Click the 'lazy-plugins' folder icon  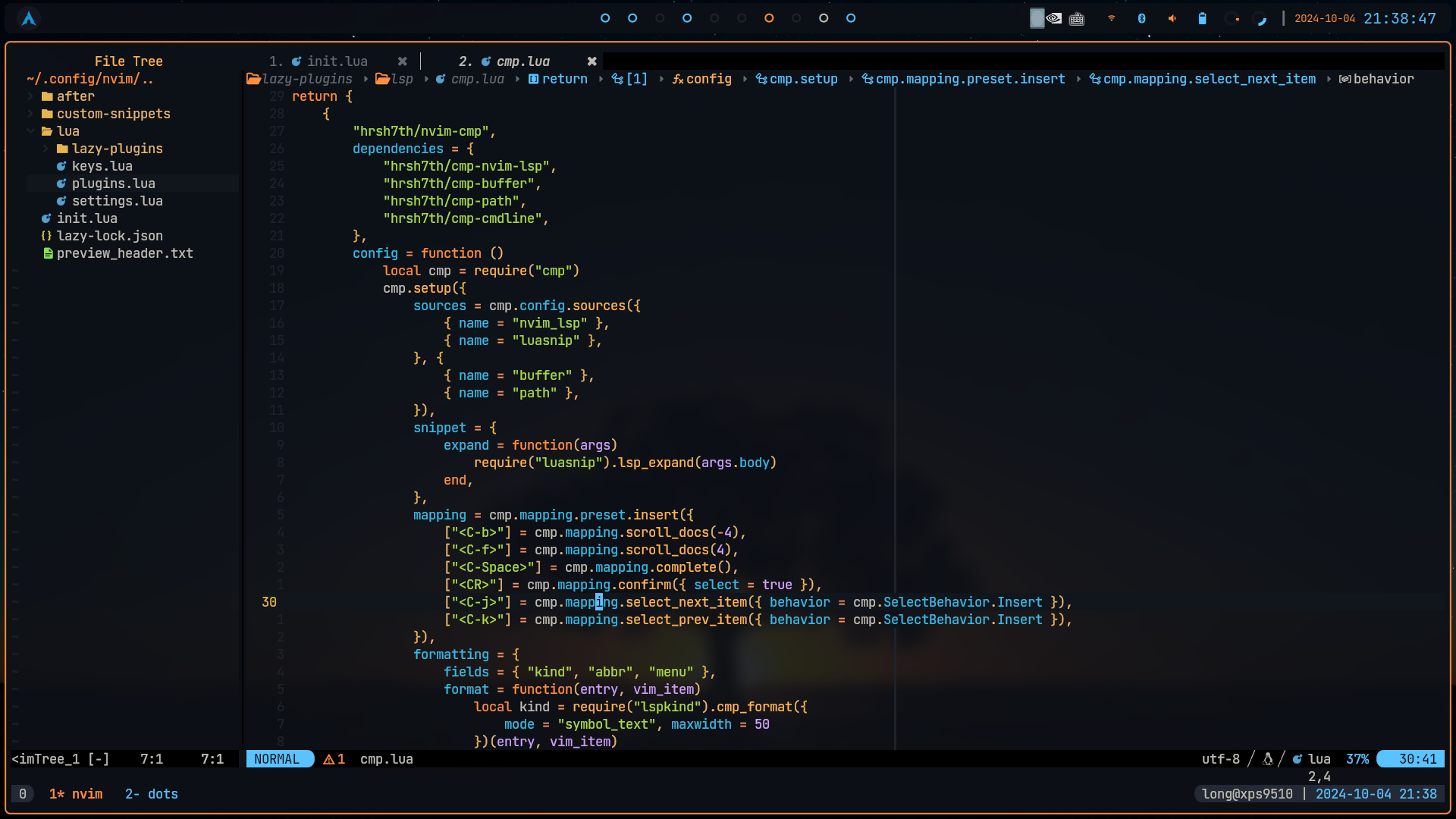pos(62,149)
